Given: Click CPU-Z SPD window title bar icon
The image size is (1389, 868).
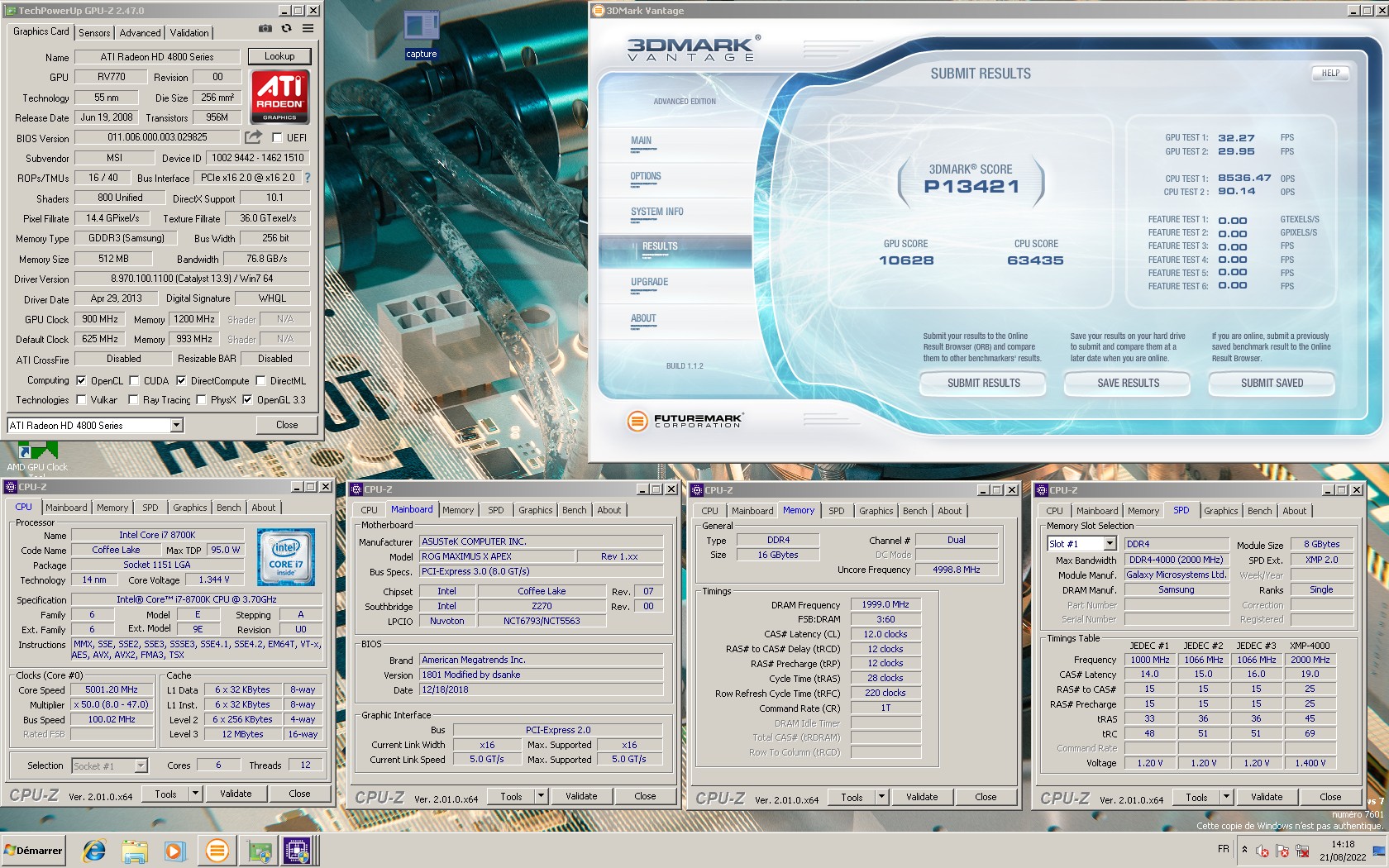Looking at the screenshot, I should (1042, 490).
